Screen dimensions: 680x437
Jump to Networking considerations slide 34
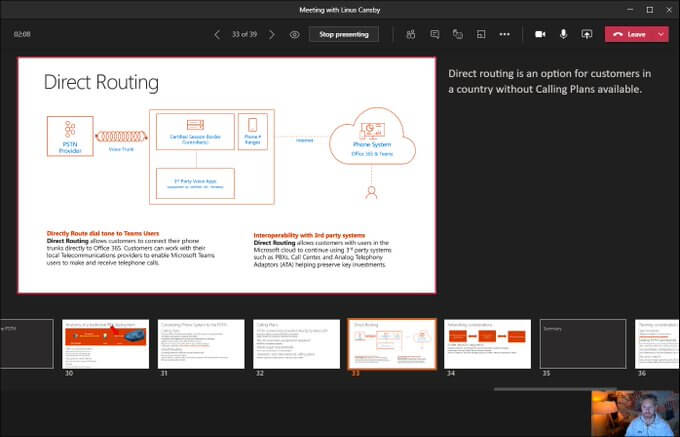487,344
